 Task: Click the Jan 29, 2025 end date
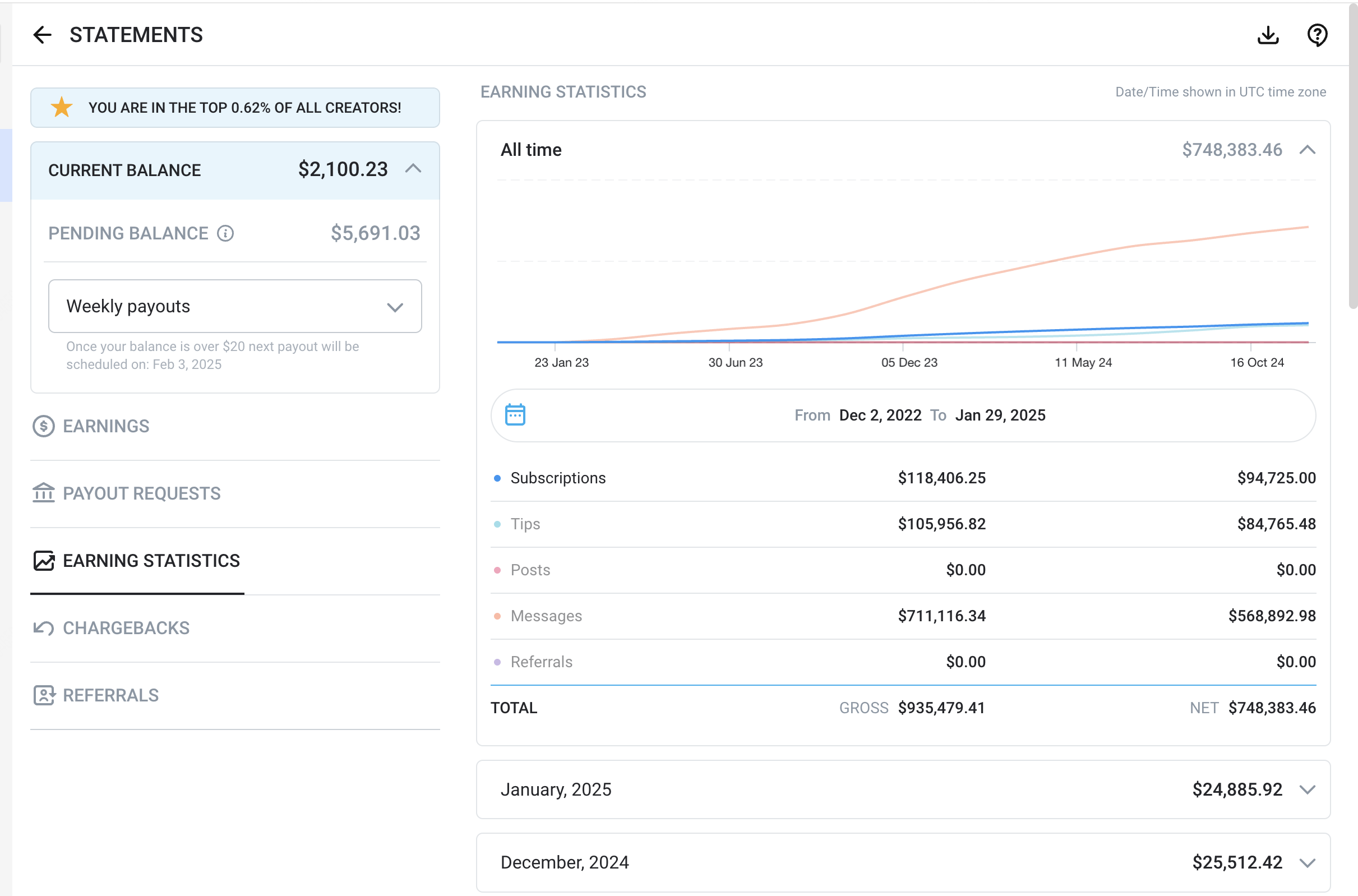pos(1000,415)
